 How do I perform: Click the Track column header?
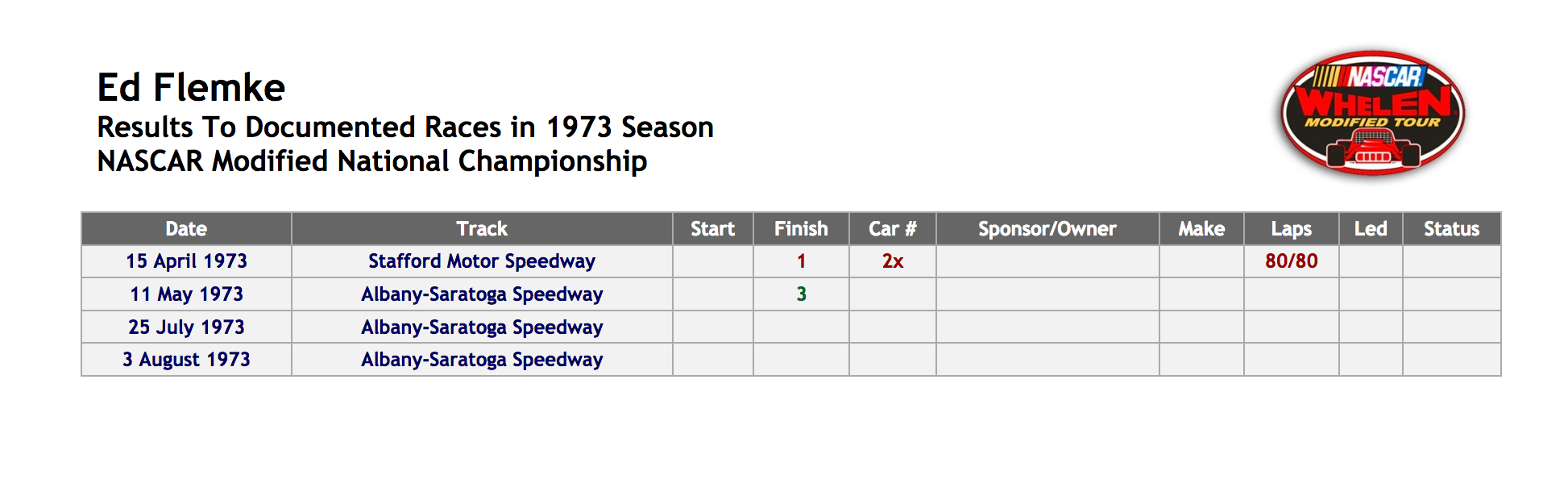[482, 229]
